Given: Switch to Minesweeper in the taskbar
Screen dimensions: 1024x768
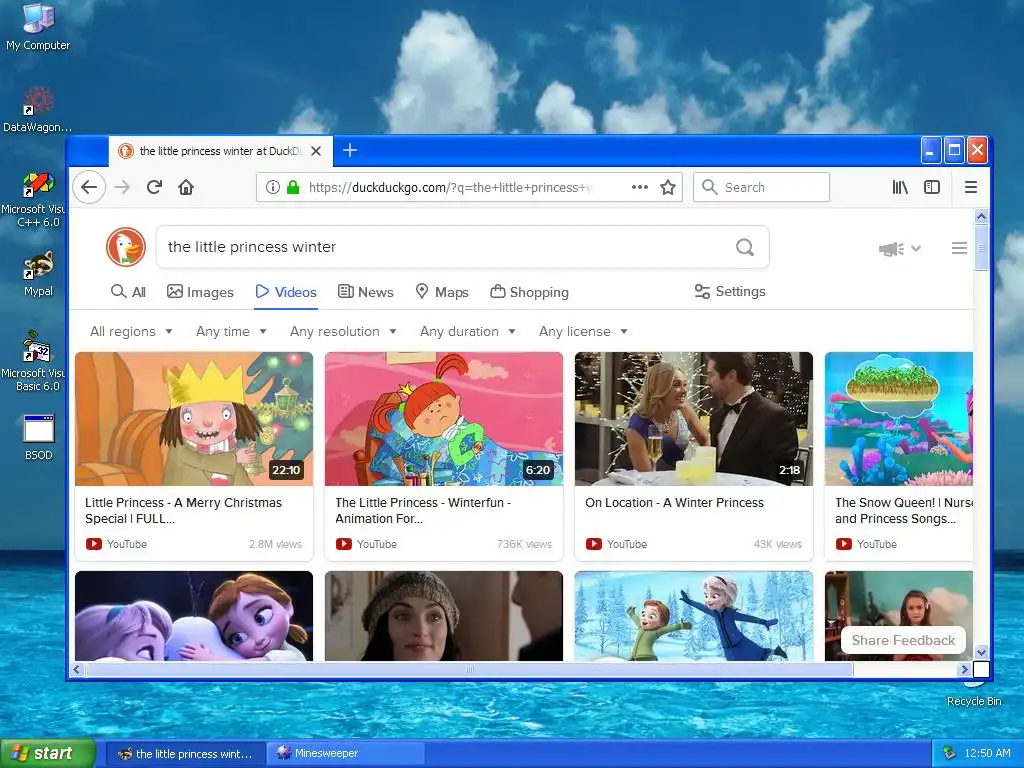Looking at the screenshot, I should click(345, 753).
